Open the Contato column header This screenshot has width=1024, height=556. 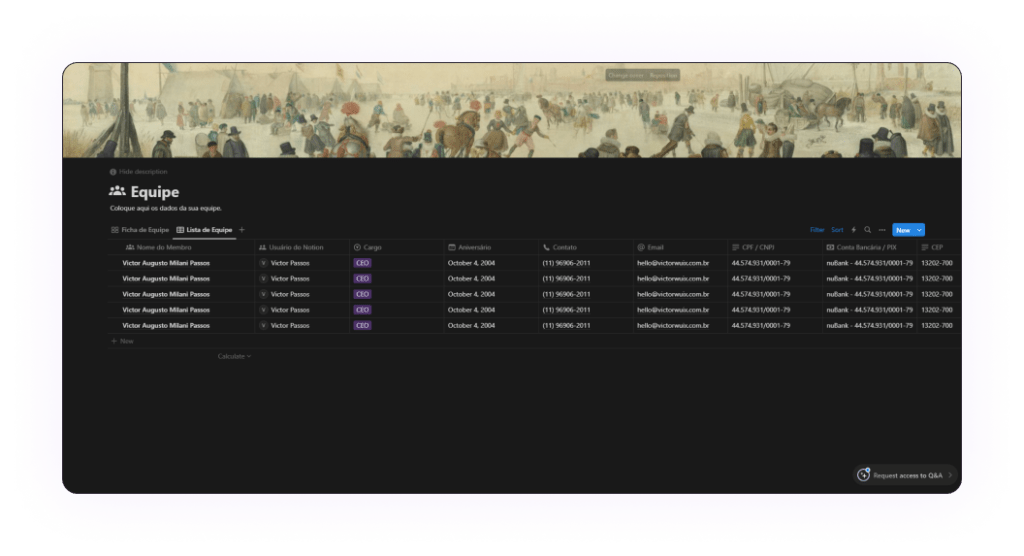point(586,248)
